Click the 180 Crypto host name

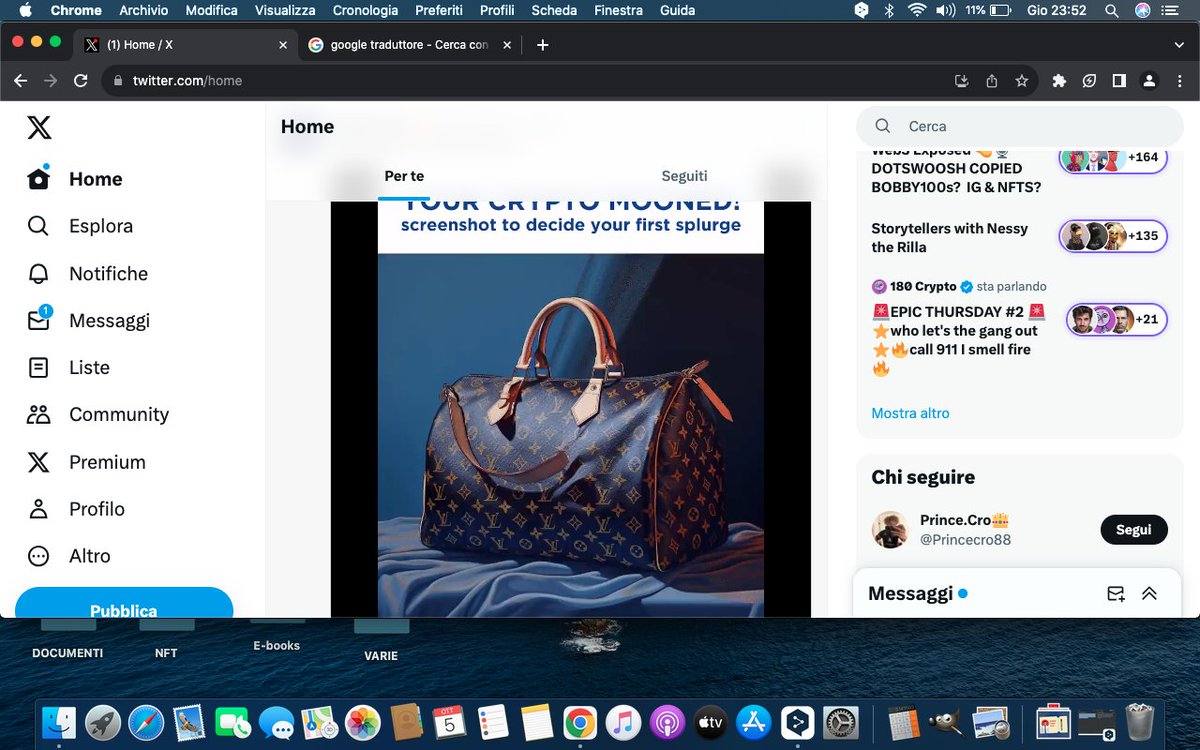[923, 286]
